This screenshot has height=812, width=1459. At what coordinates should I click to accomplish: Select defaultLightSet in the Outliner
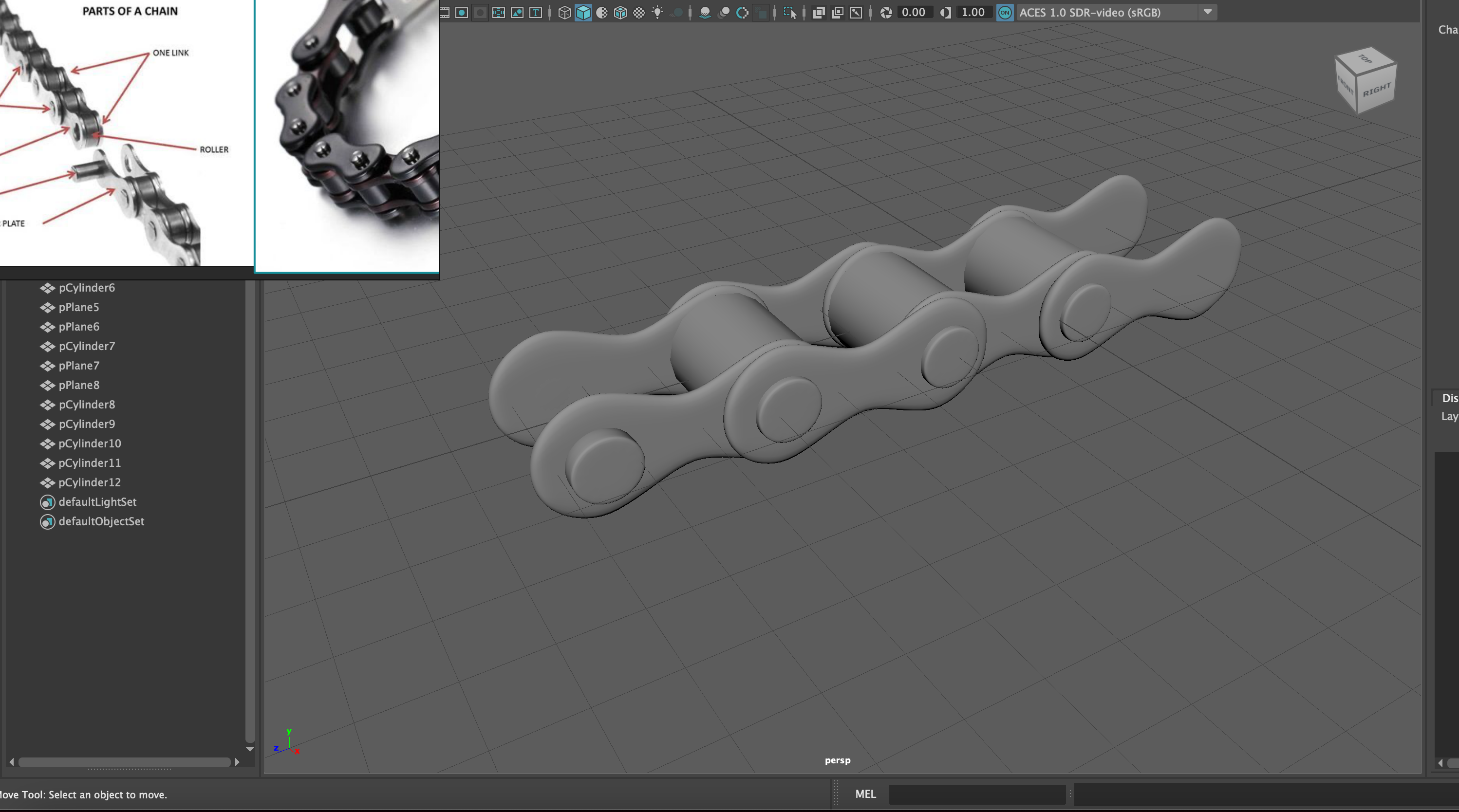97,502
